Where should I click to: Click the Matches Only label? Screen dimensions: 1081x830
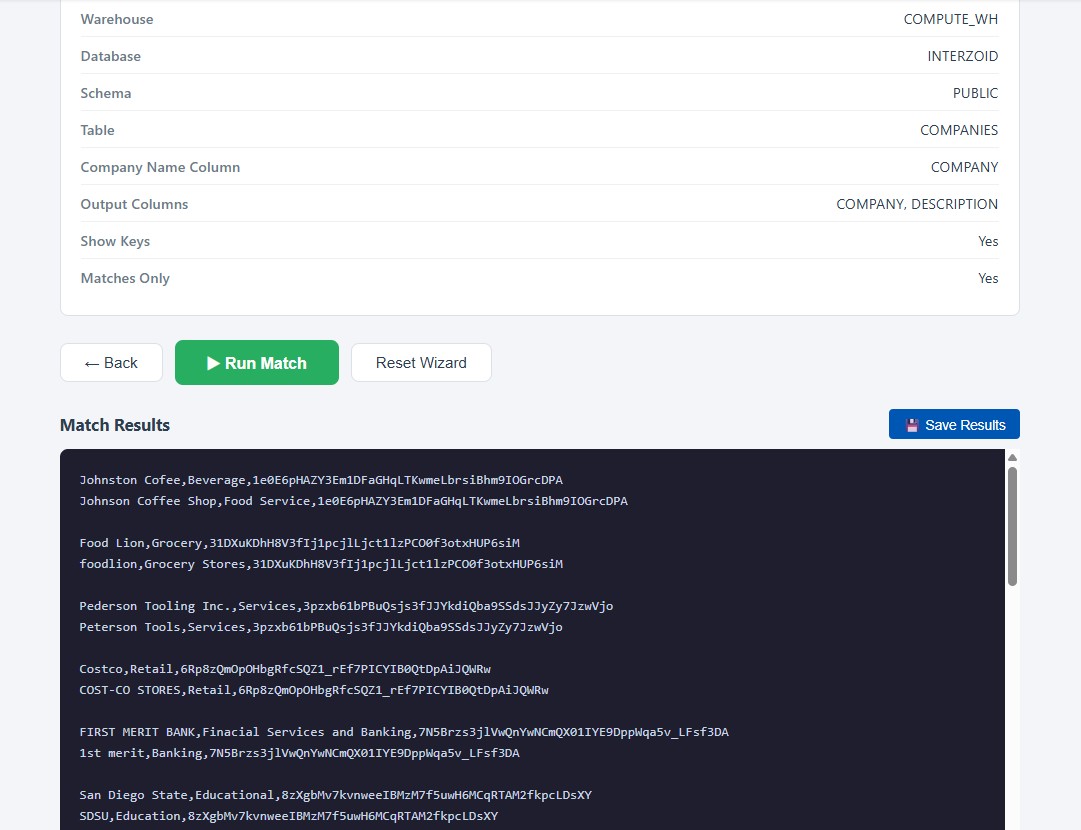coord(125,279)
